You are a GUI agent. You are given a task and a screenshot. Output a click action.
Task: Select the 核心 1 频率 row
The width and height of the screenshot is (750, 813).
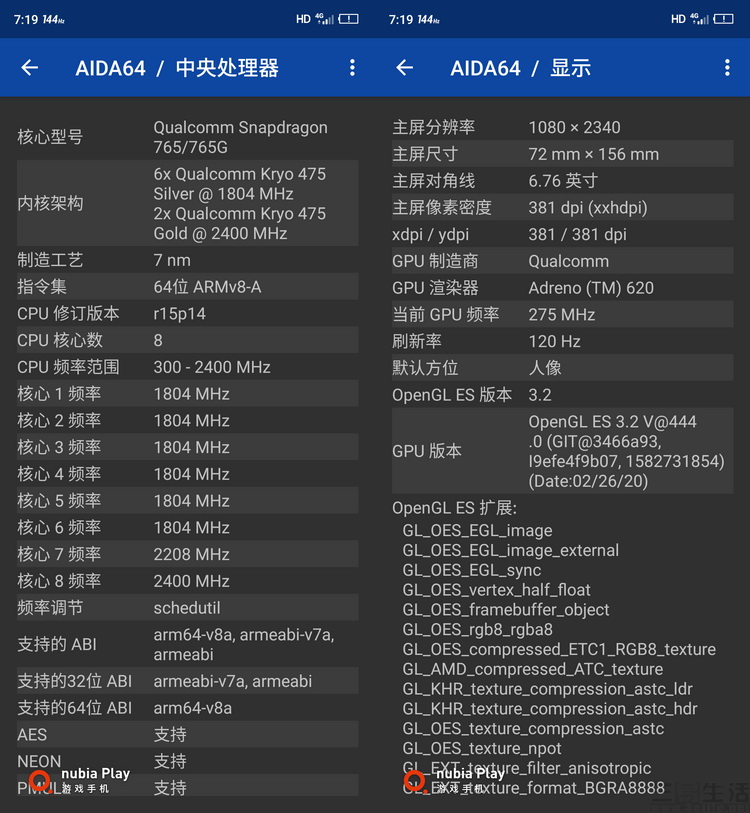(x=188, y=394)
